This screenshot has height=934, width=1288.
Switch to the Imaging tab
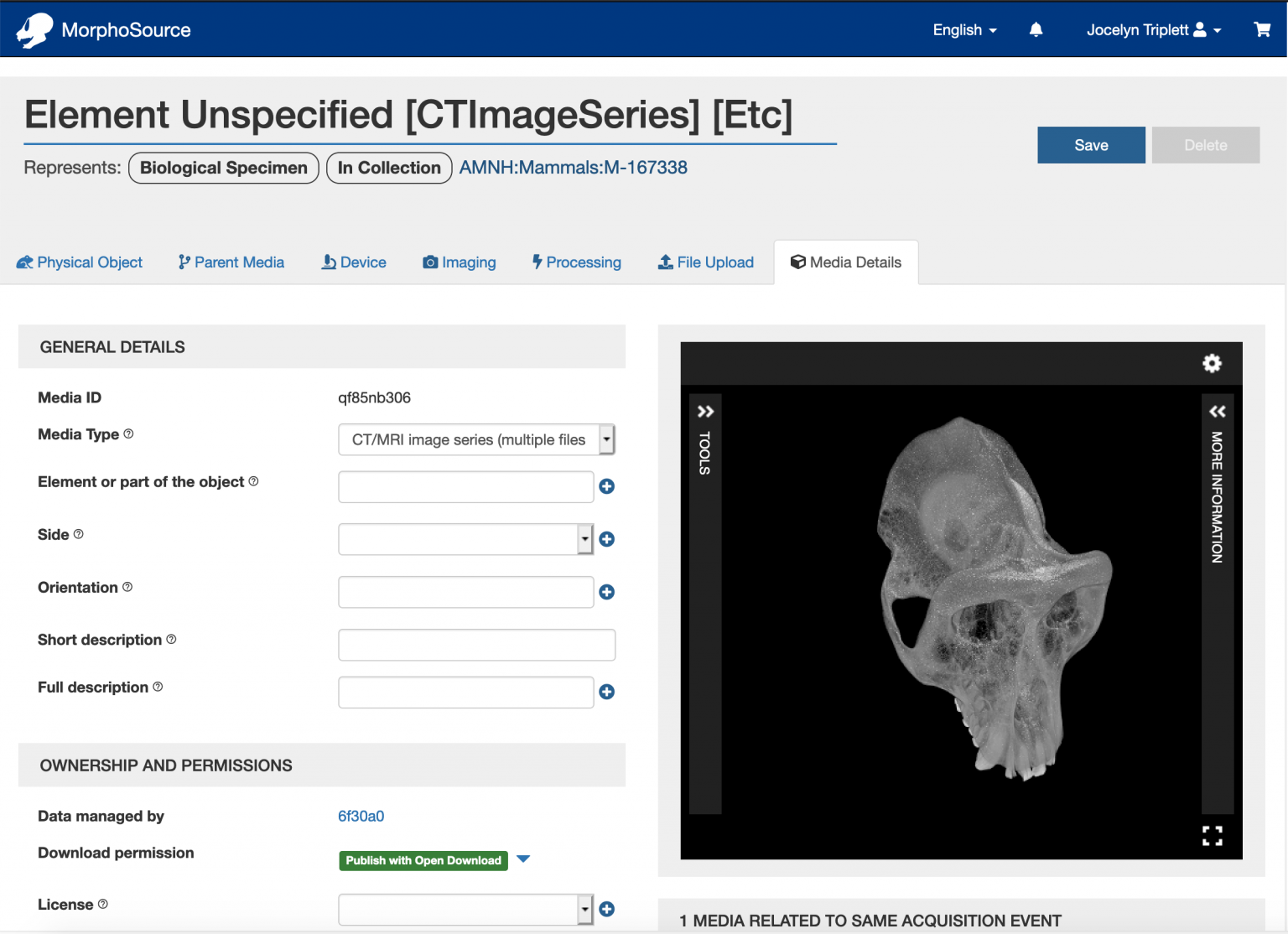coord(460,262)
